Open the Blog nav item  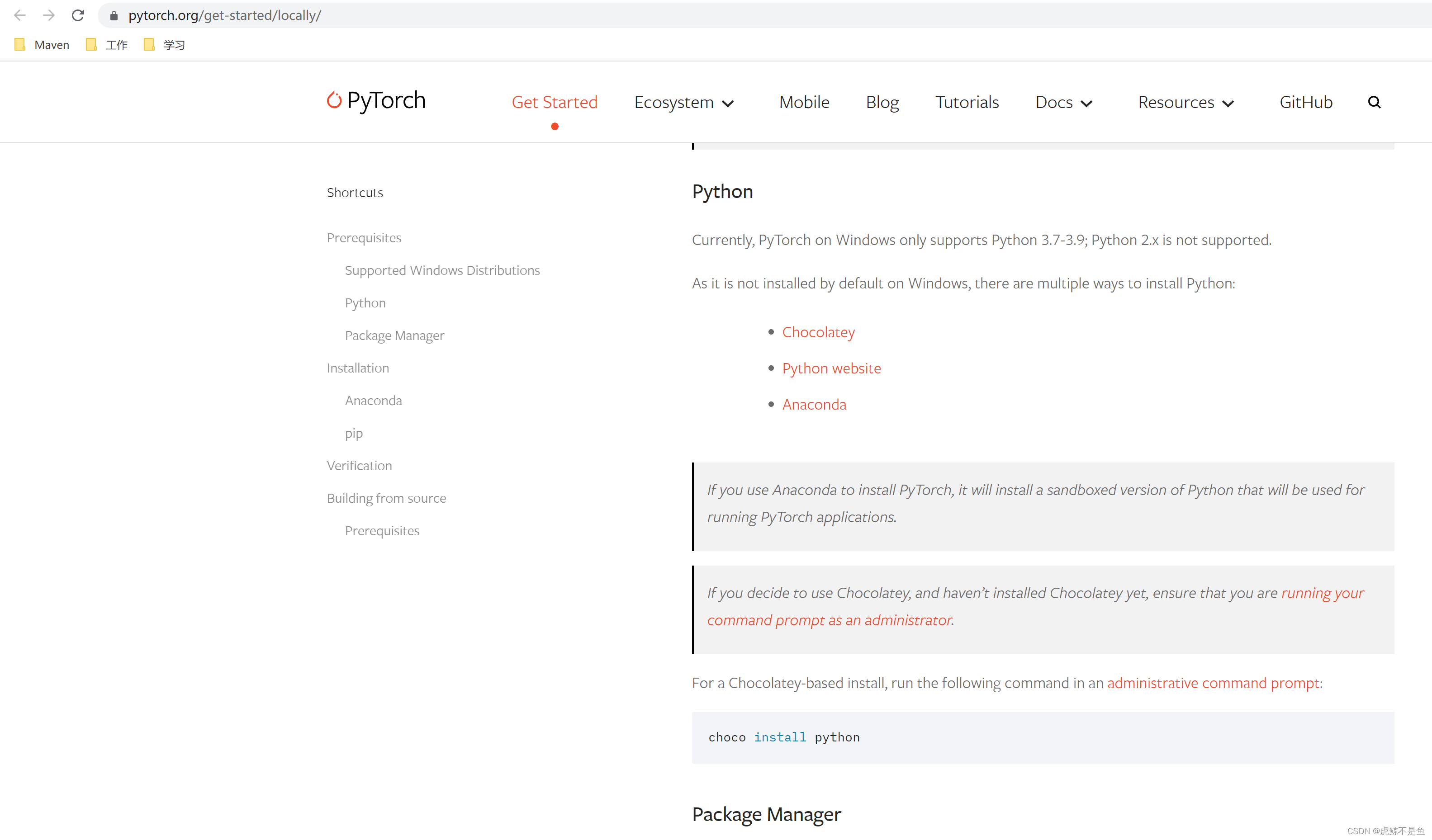tap(882, 102)
